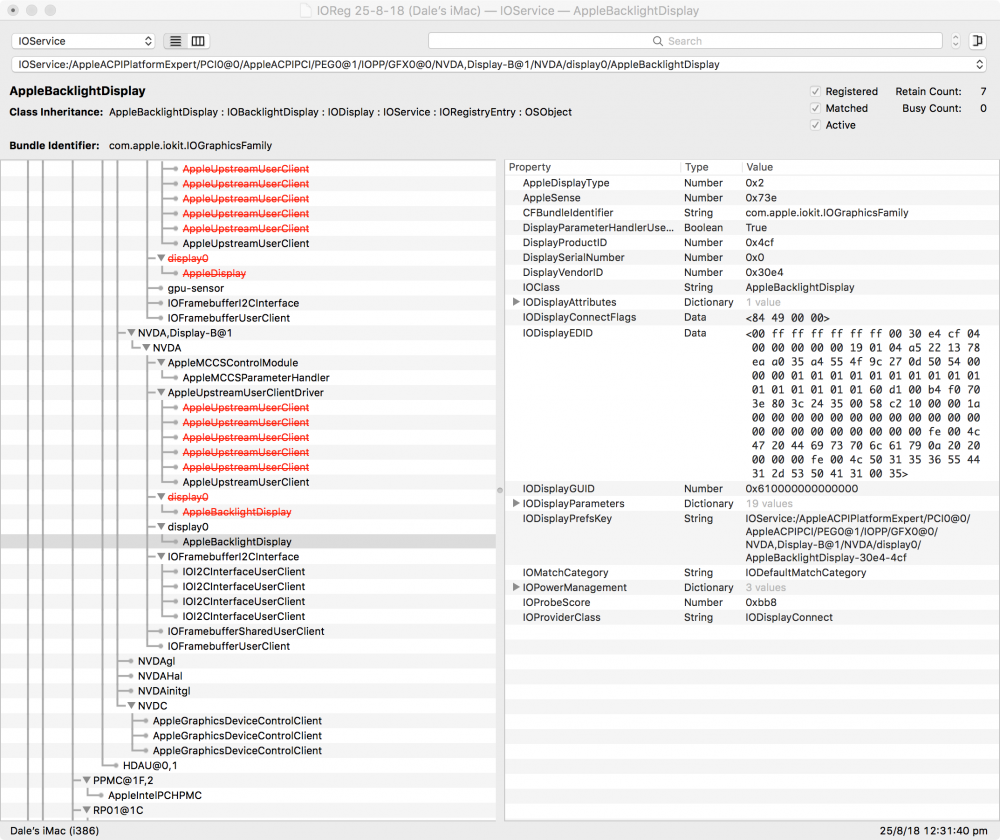Click in the Search field
Image resolution: width=1000 pixels, height=840 pixels.
pyautogui.click(x=685, y=41)
